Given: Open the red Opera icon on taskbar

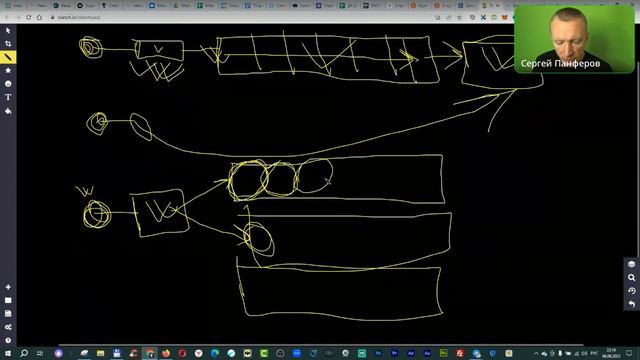Looking at the screenshot, I should pyautogui.click(x=182, y=353).
